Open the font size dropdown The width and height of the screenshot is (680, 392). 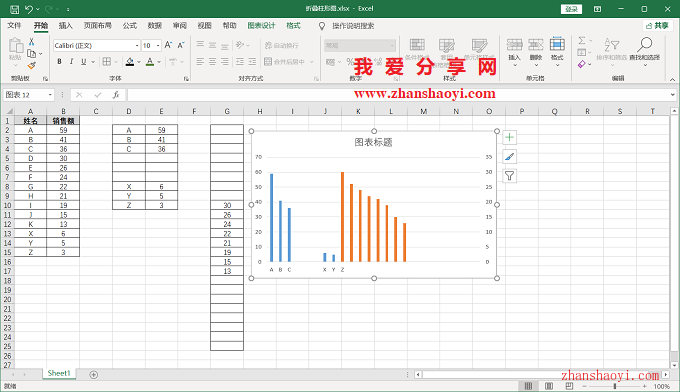(x=158, y=46)
